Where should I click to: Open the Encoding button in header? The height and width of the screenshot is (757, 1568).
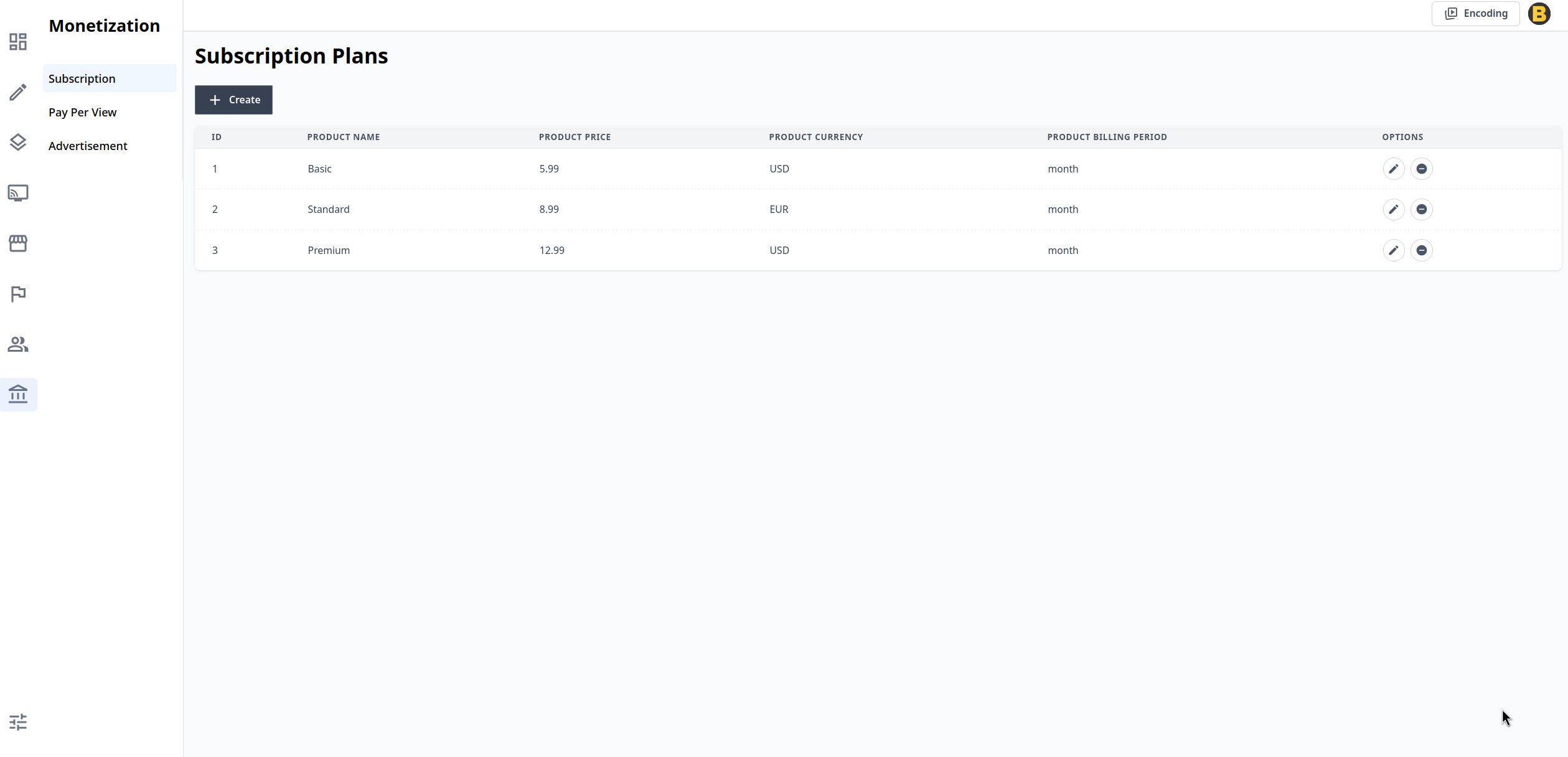coord(1476,14)
